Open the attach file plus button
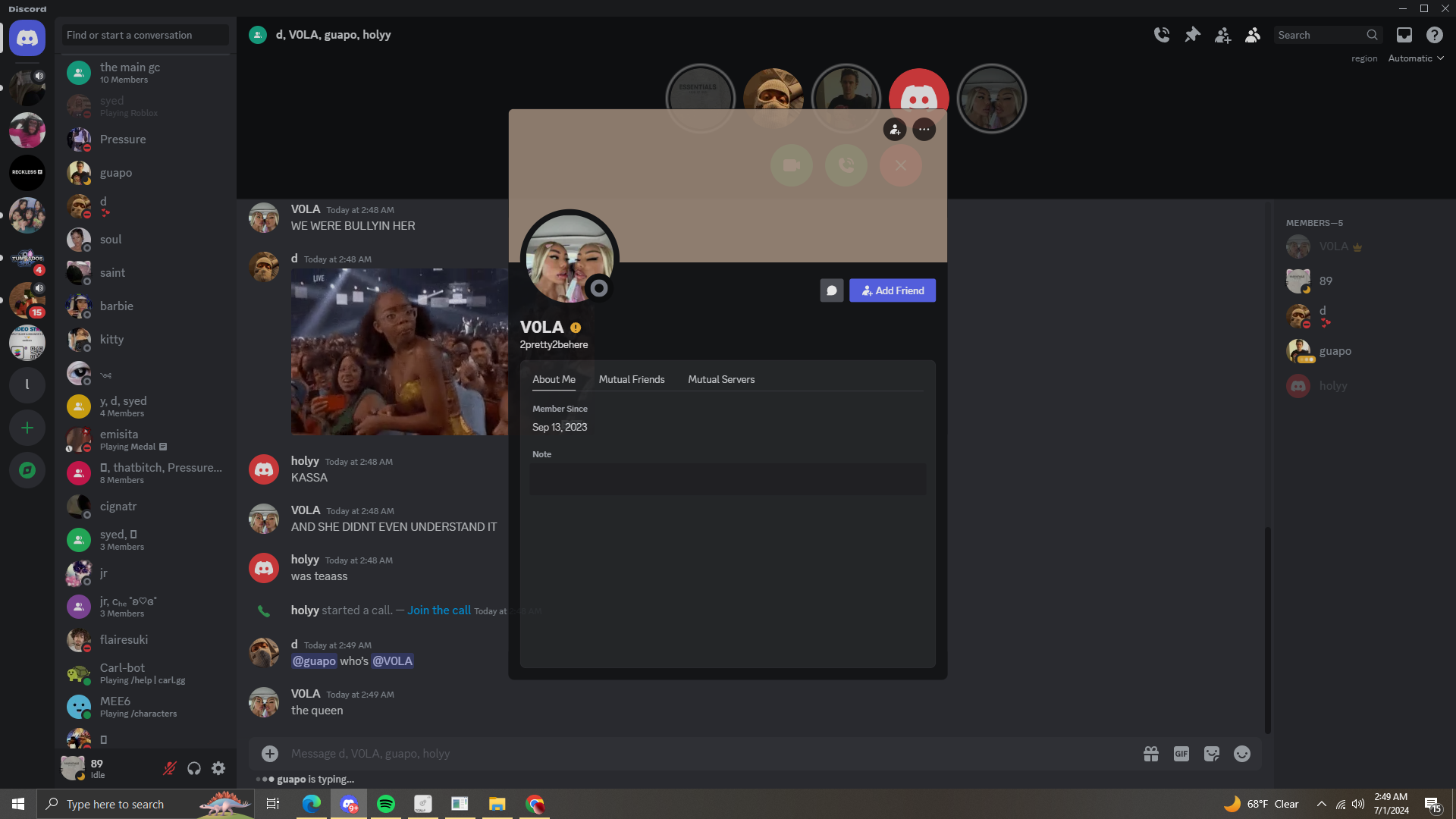This screenshot has height=819, width=1456. 270,754
